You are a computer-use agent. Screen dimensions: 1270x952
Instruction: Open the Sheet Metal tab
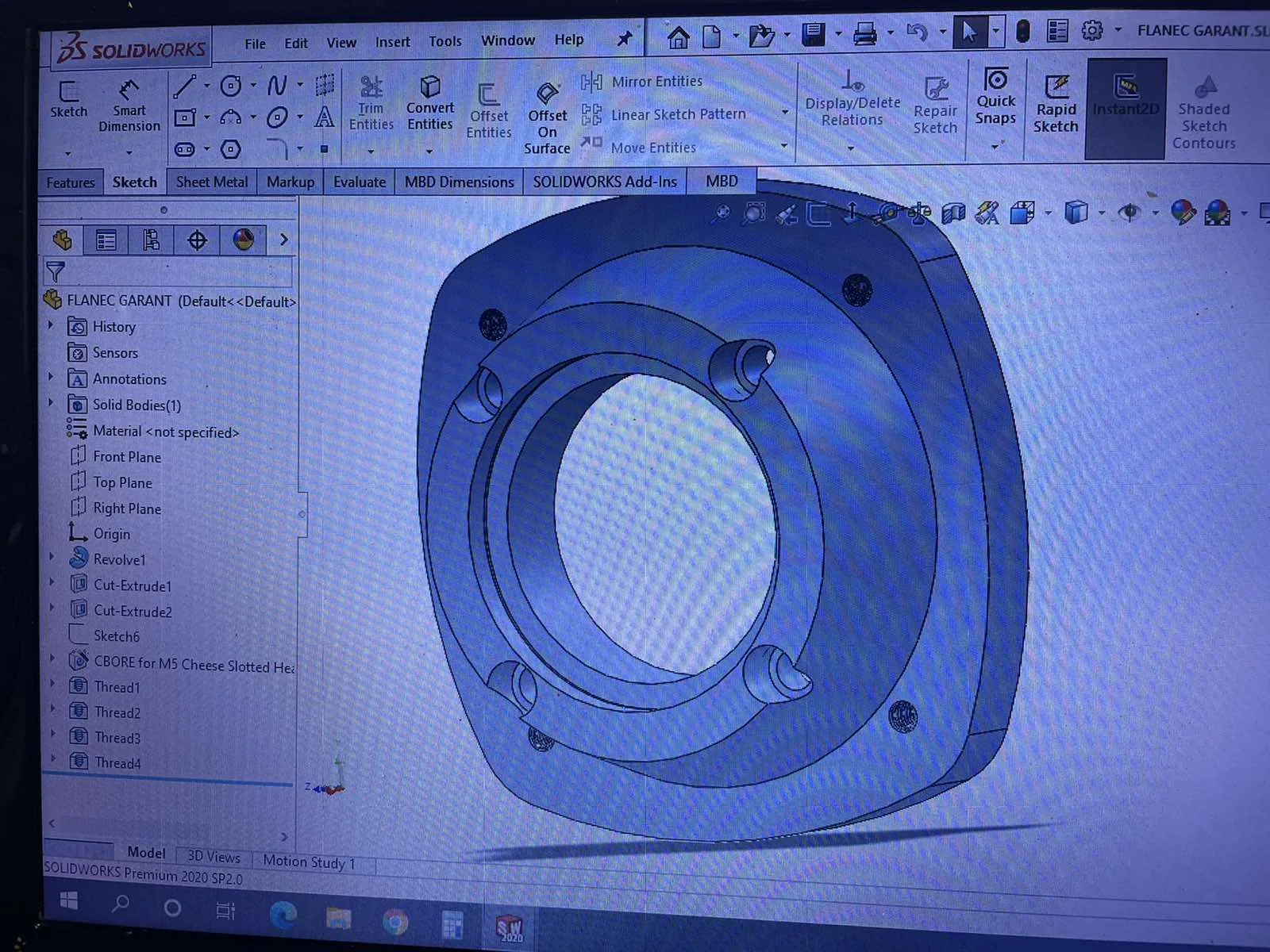[x=212, y=182]
